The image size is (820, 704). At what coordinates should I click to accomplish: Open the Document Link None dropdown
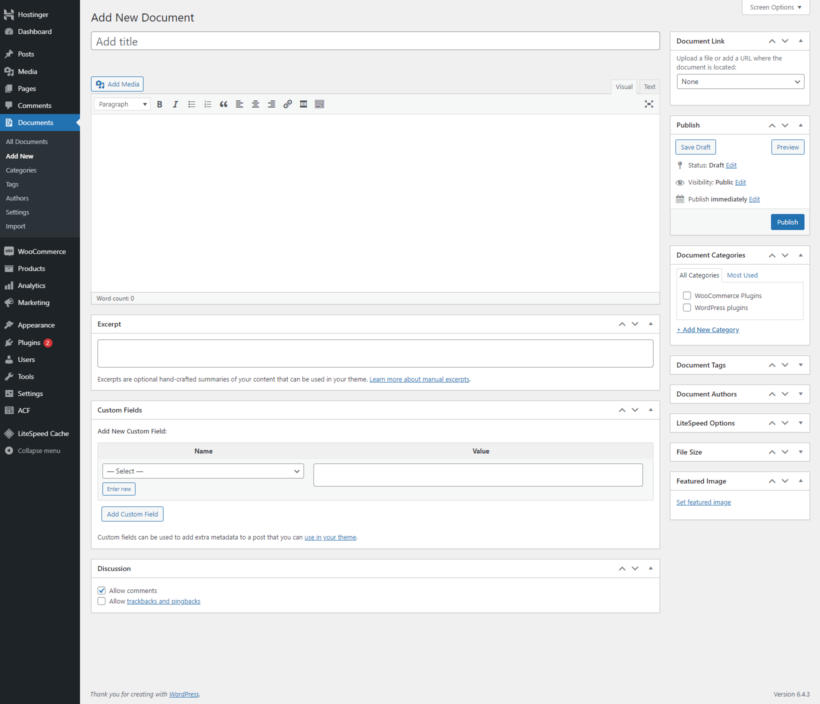(739, 81)
